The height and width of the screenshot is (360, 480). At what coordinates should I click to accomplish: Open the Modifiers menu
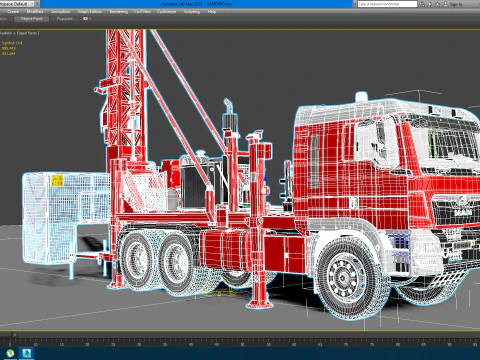tap(35, 12)
